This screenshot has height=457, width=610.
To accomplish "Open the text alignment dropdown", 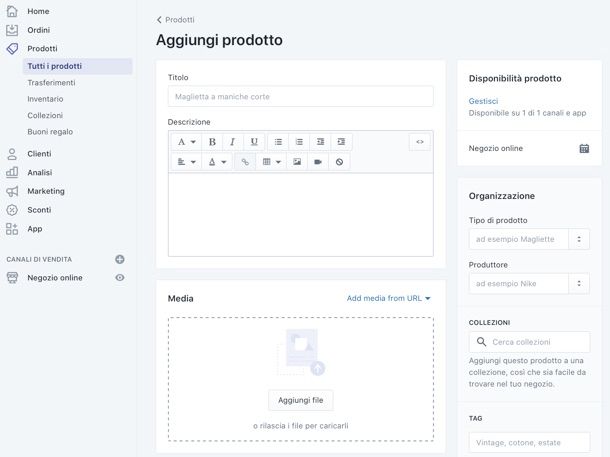I will pos(186,162).
